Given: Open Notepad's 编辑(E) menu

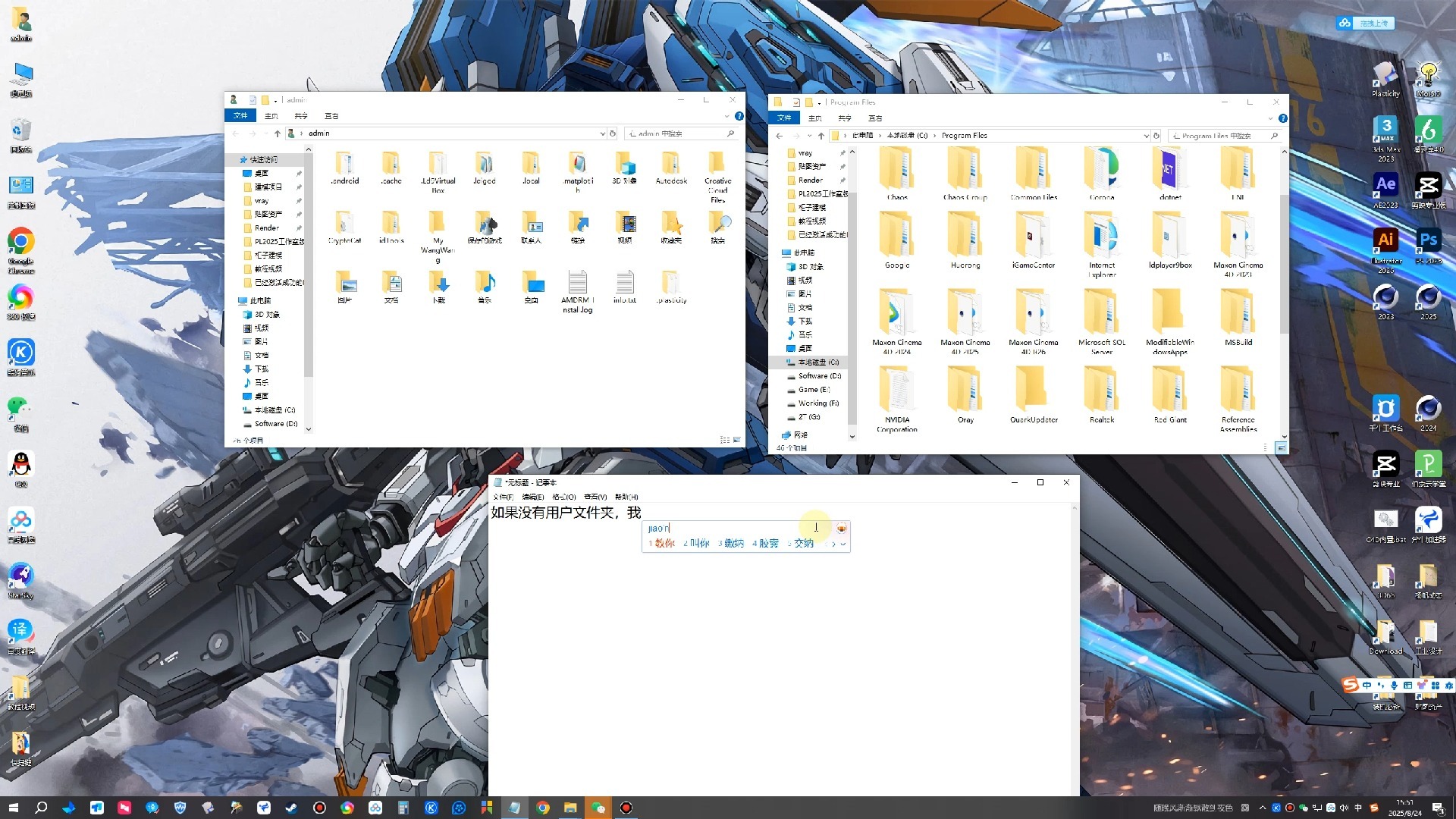Looking at the screenshot, I should pos(532,497).
